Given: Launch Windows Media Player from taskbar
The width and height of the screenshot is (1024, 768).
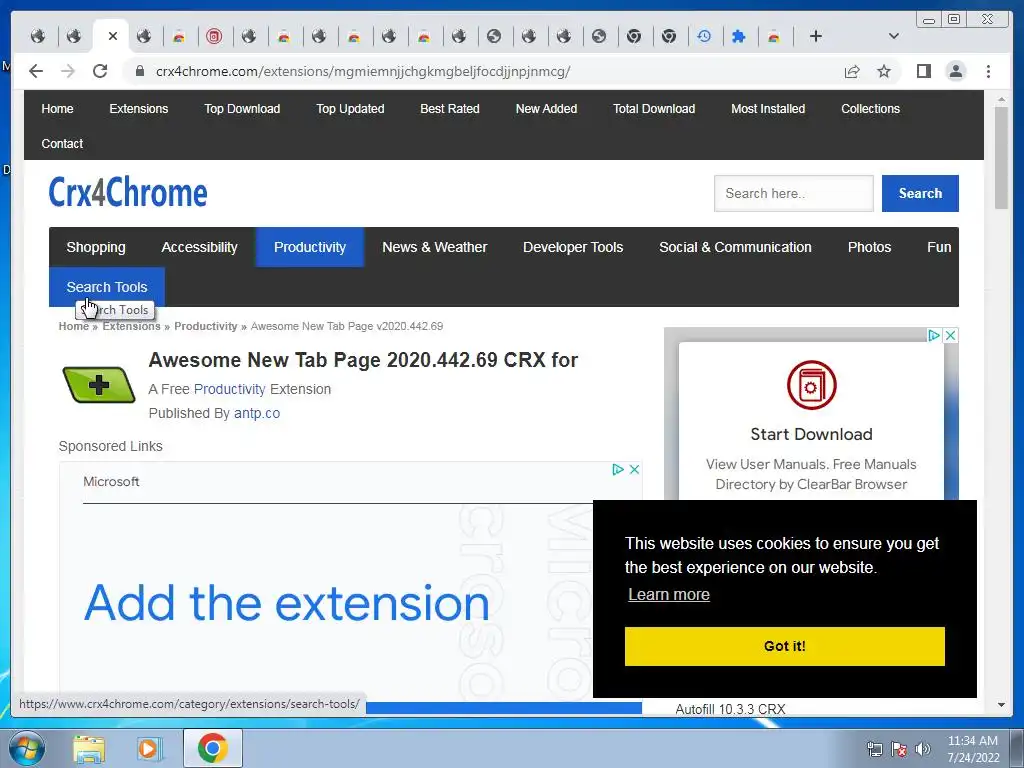Looking at the screenshot, I should click(149, 748).
